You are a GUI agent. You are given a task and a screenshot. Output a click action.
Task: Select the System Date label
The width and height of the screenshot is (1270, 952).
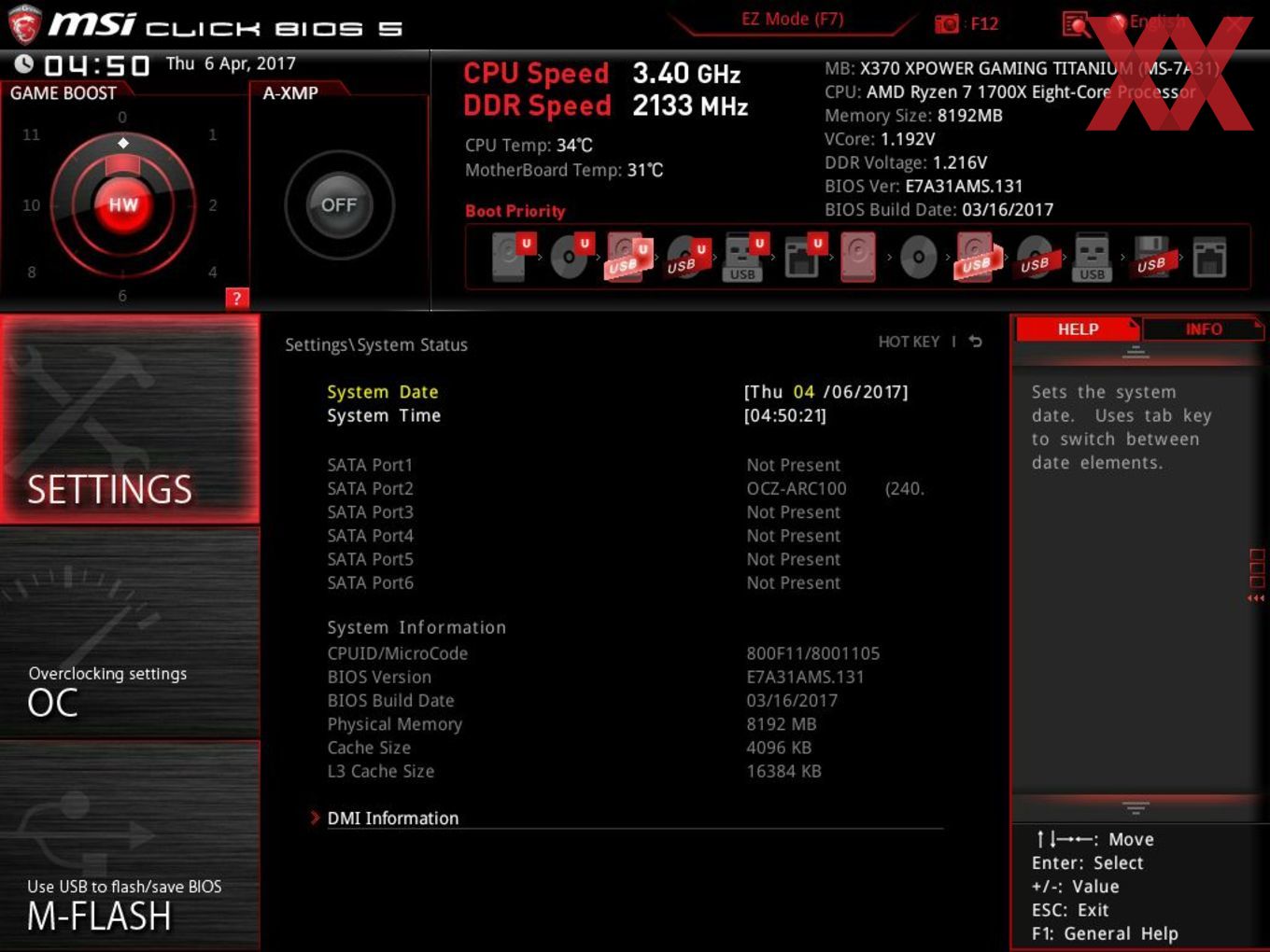[383, 392]
